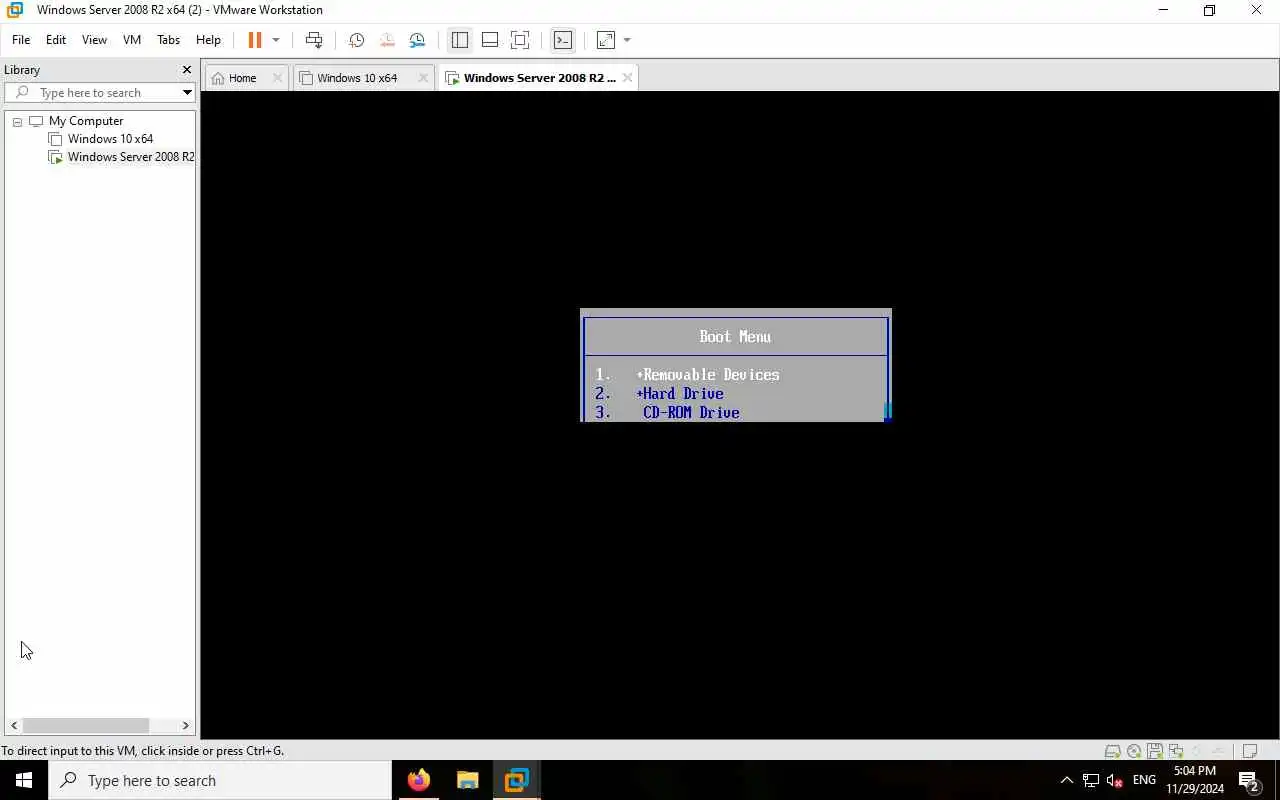The width and height of the screenshot is (1280, 800).
Task: Close the Windows Server 2008 R2 tab
Action: click(x=627, y=78)
